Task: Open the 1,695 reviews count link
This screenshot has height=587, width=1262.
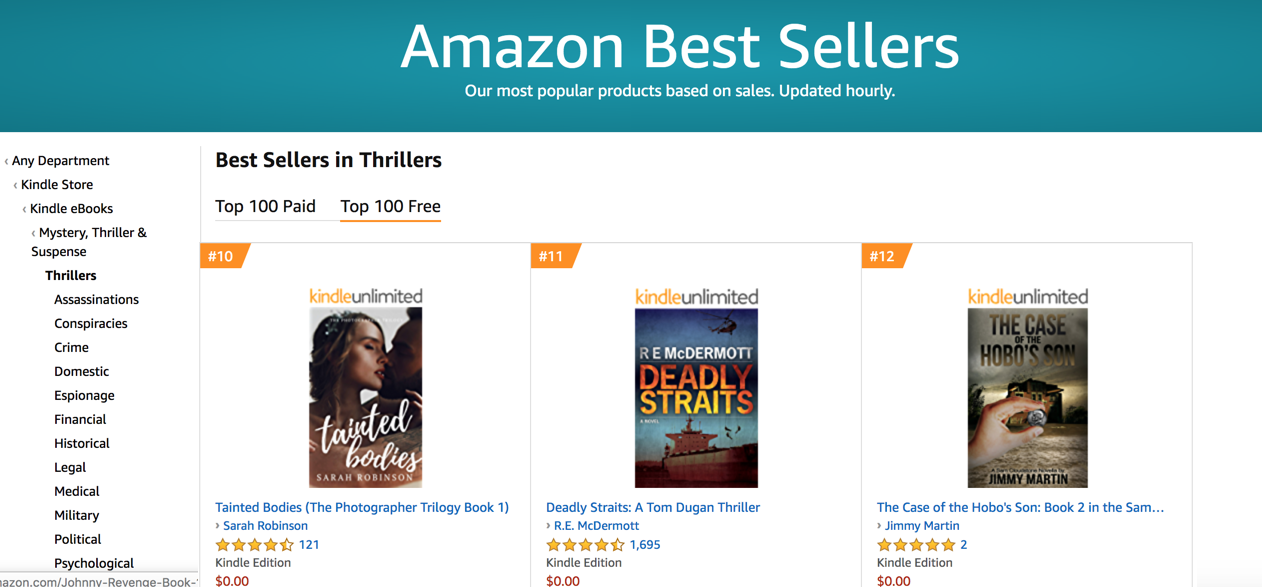Action: click(x=645, y=545)
